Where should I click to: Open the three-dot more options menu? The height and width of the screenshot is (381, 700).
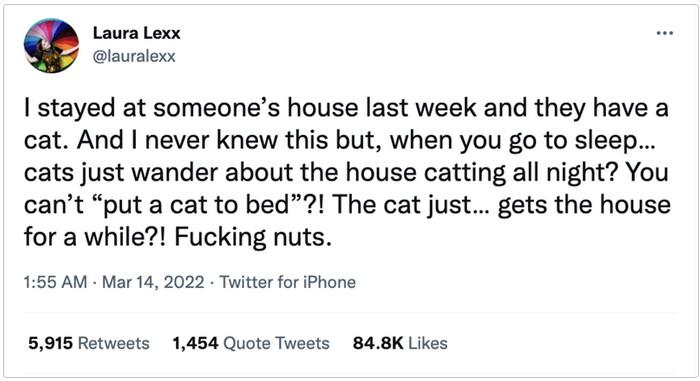click(664, 33)
